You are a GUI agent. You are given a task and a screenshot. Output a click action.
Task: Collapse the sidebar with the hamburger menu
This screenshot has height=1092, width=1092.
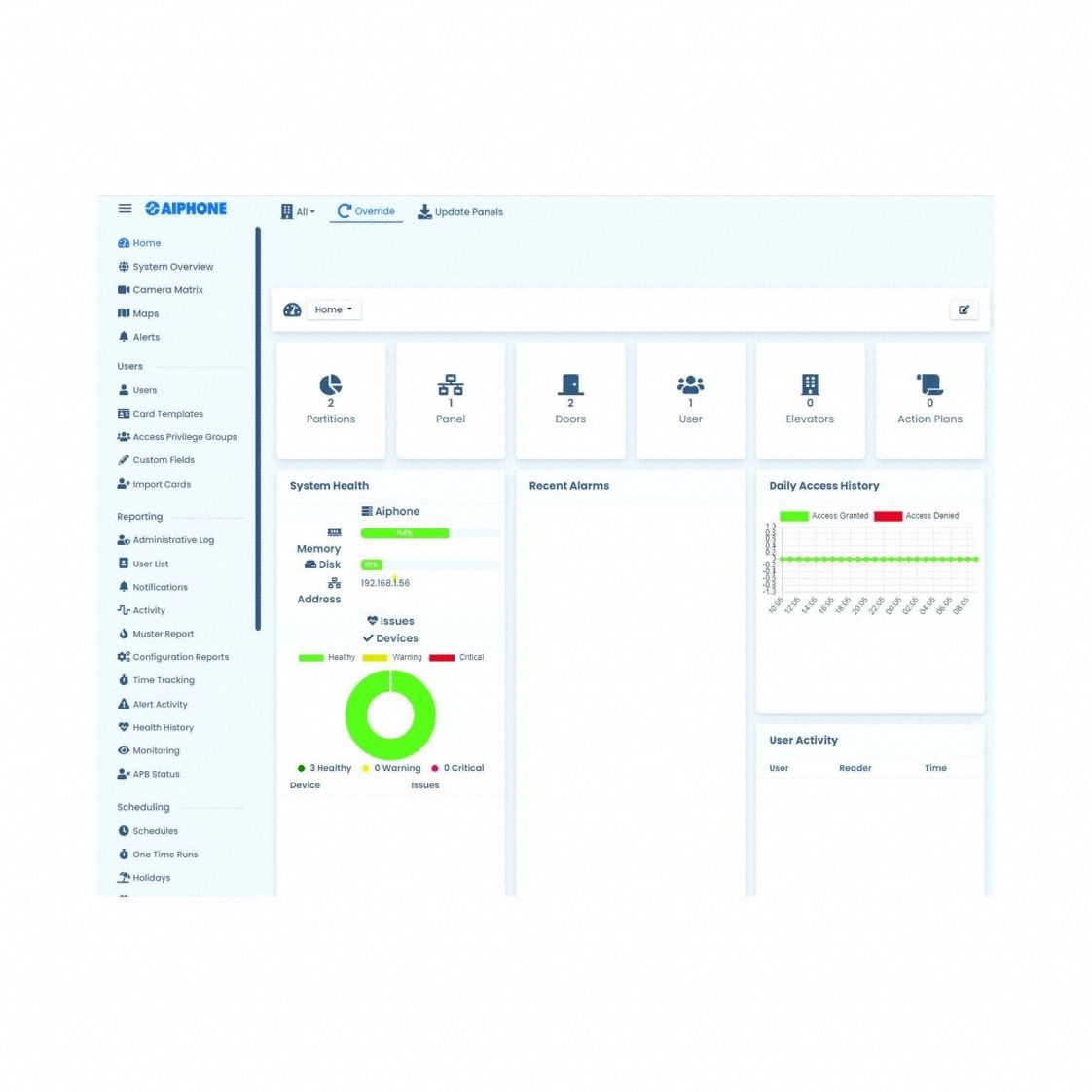125,208
